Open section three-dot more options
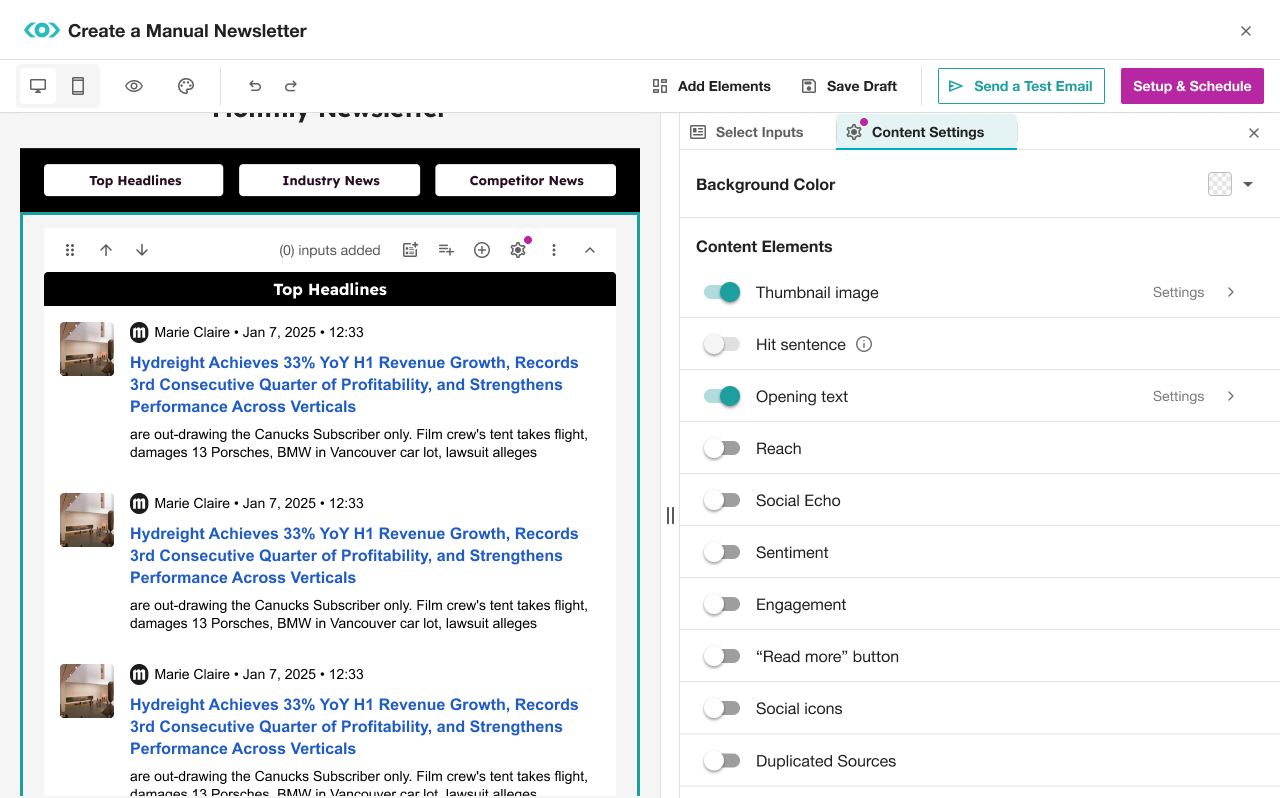This screenshot has width=1280, height=798. pos(554,250)
